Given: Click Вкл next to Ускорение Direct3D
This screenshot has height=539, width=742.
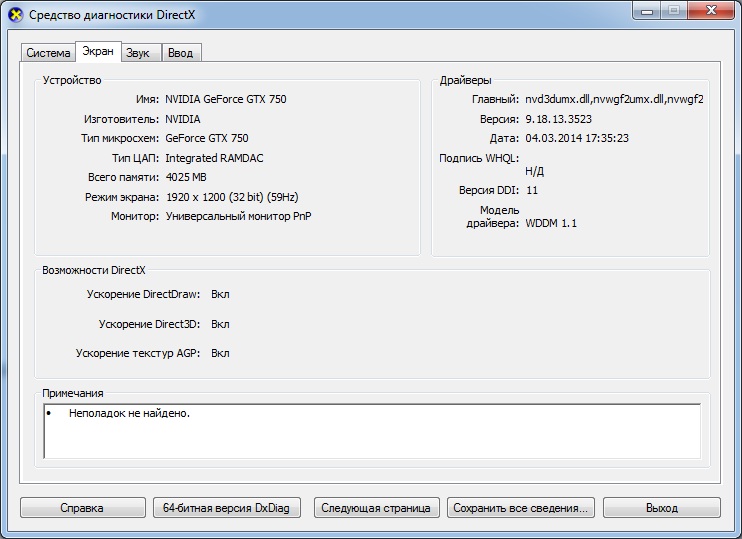Looking at the screenshot, I should click(220, 324).
